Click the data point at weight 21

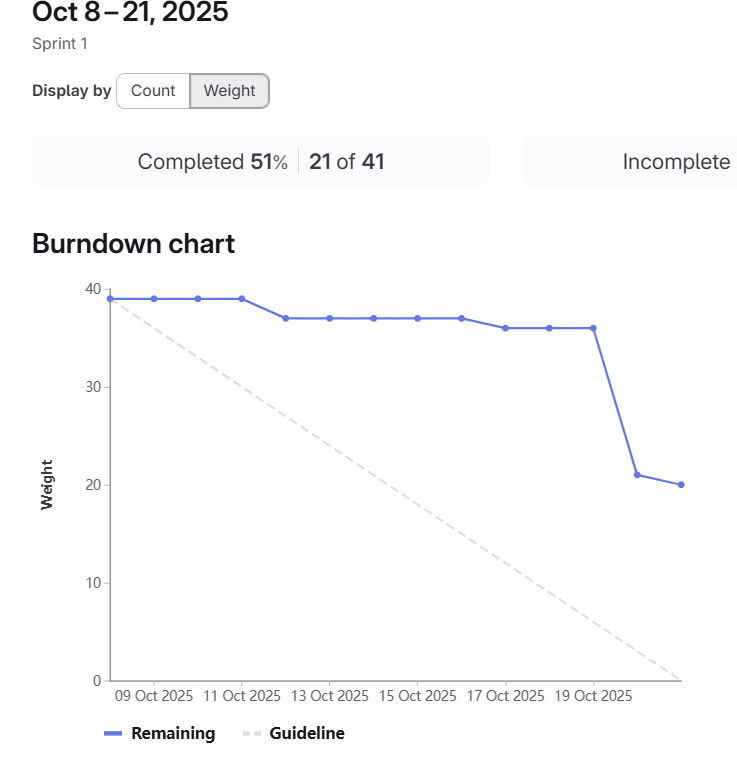coord(637,475)
